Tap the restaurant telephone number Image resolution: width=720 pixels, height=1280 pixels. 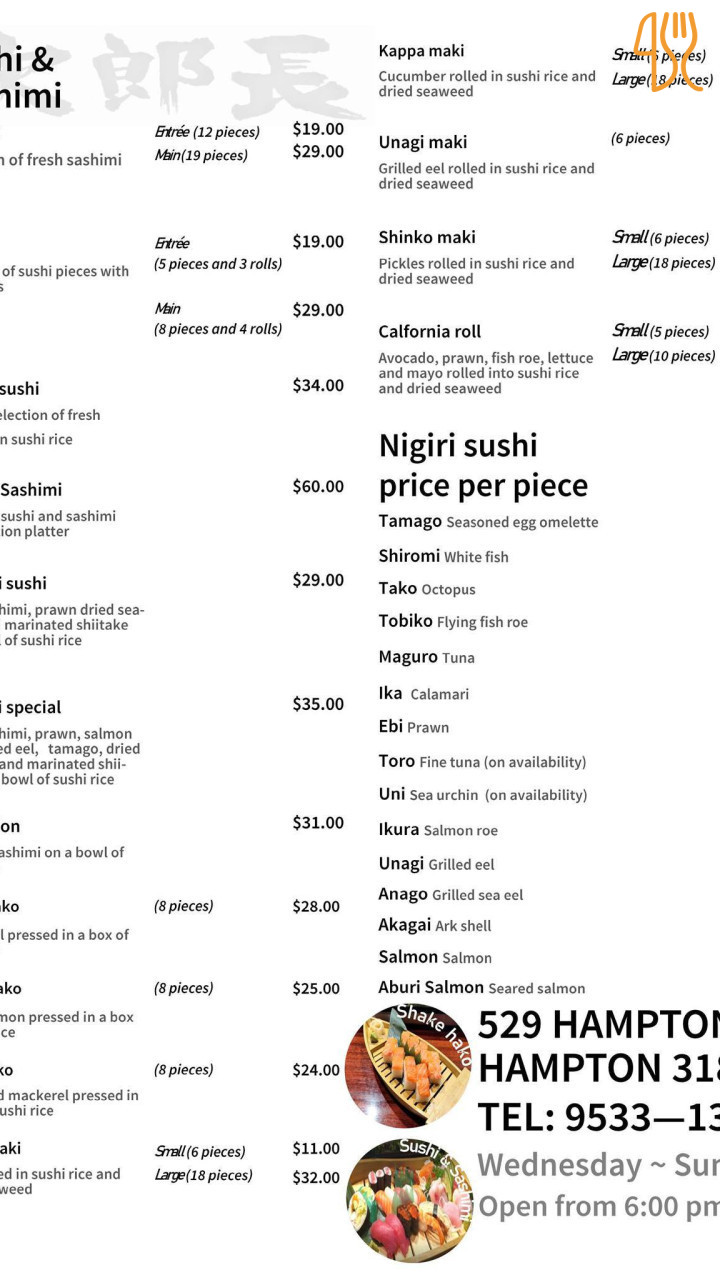[x=598, y=1116]
